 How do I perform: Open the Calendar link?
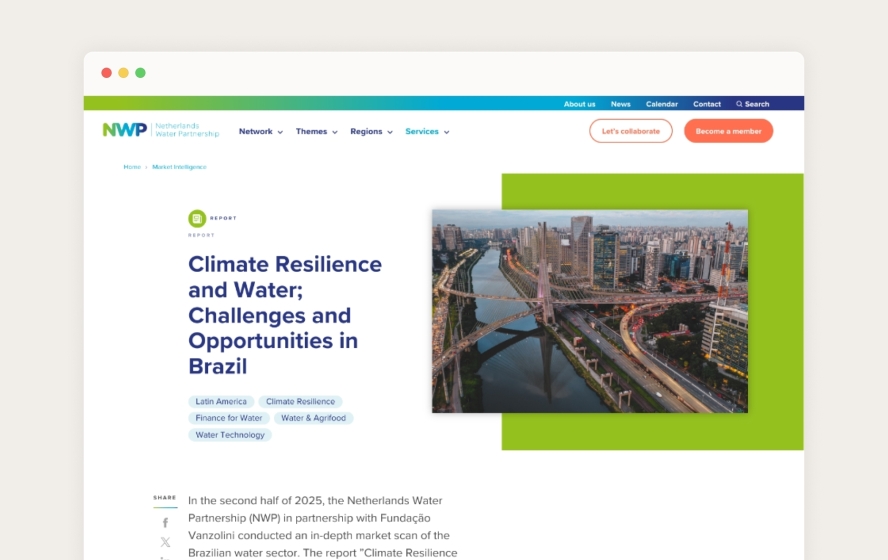coord(661,104)
